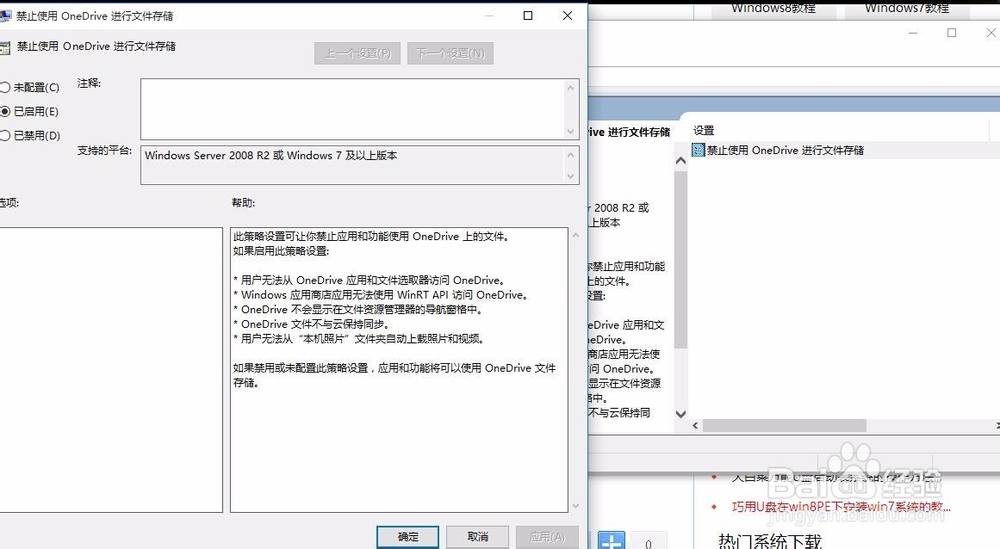Click the comment box scroll down arrow
This screenshot has width=1000, height=549.
[571, 131]
